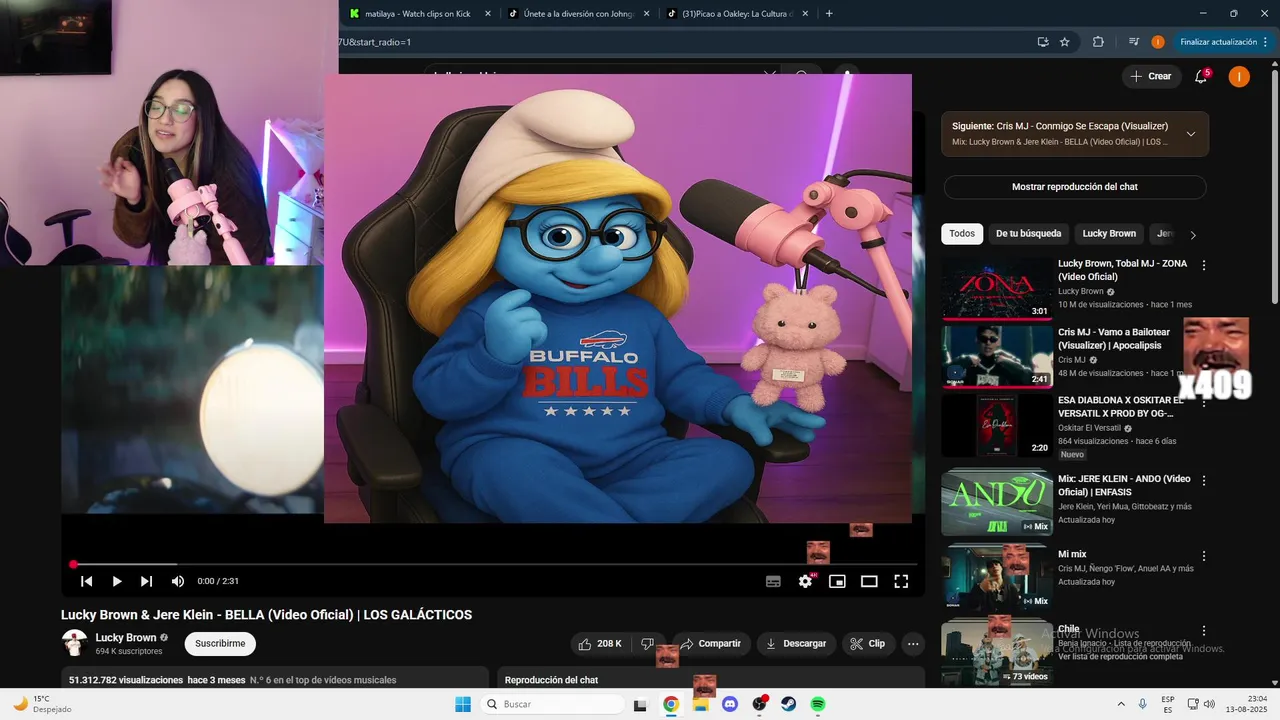Open the ZONA video thumbnail
This screenshot has width=1280, height=720.
[x=996, y=288]
